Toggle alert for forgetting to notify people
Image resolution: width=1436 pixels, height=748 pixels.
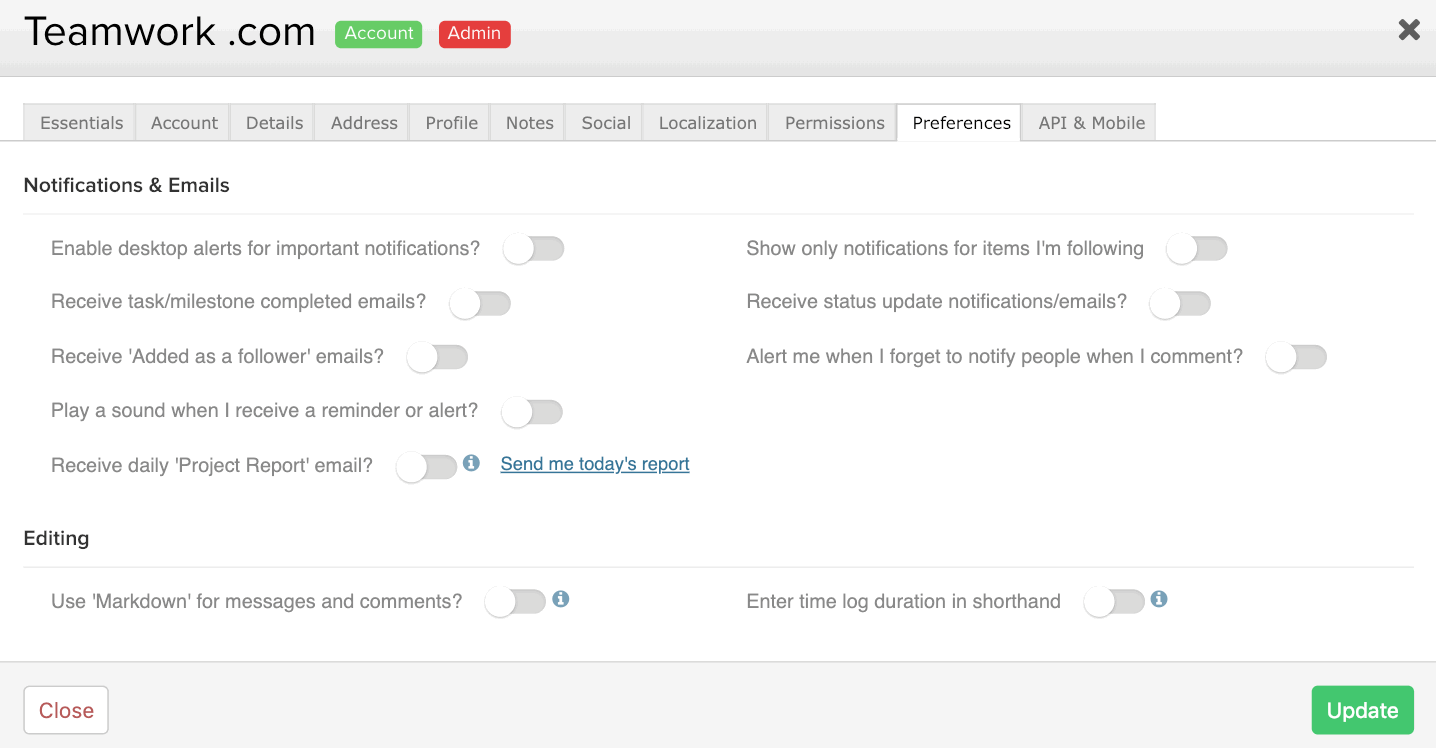pyautogui.click(x=1296, y=357)
